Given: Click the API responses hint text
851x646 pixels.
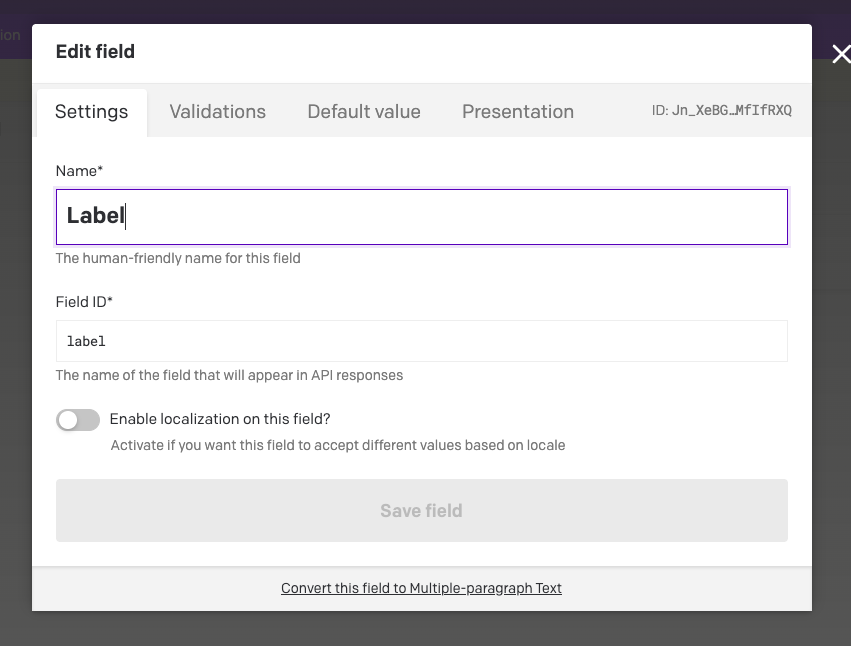Looking at the screenshot, I should point(229,376).
